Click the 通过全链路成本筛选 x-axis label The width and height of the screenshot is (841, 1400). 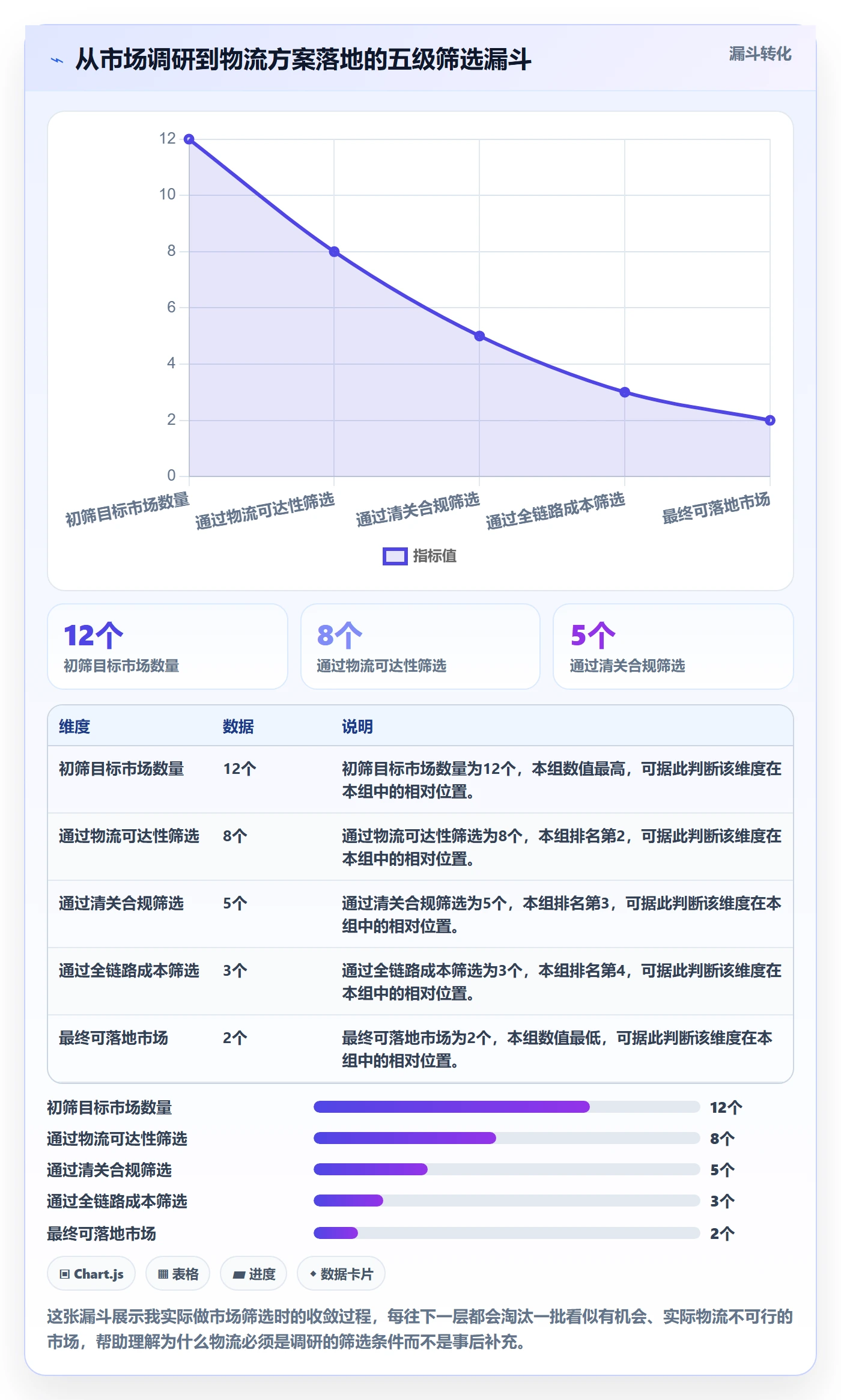[556, 511]
